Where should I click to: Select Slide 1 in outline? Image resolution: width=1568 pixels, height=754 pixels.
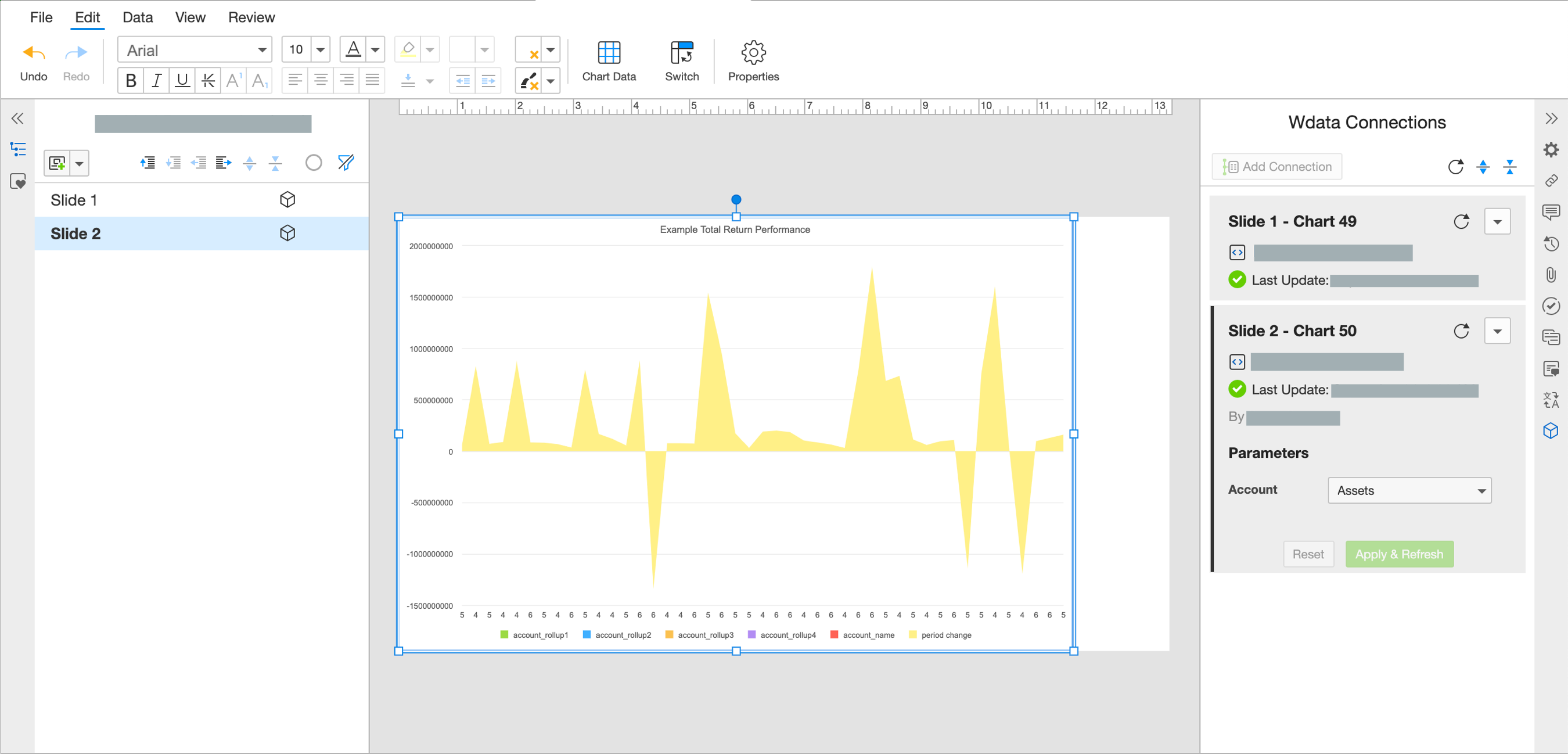pyautogui.click(x=202, y=200)
